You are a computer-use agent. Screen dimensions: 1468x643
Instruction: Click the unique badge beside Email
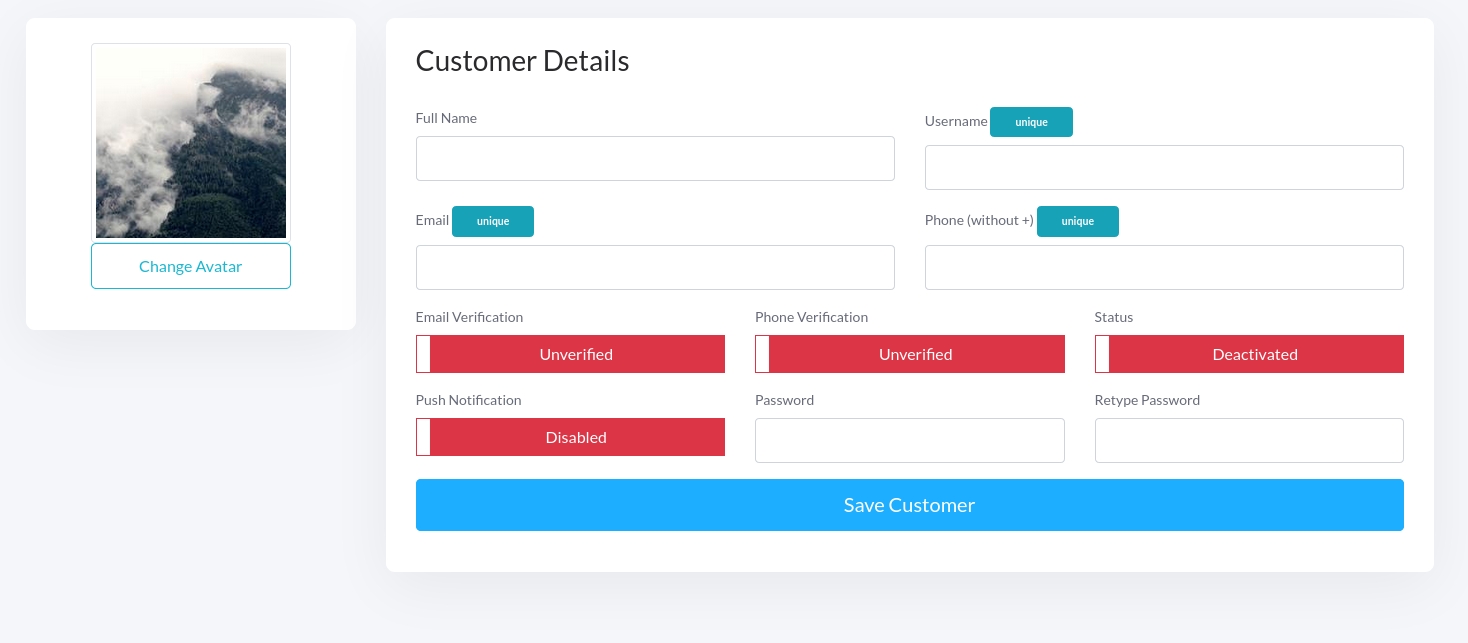(492, 221)
